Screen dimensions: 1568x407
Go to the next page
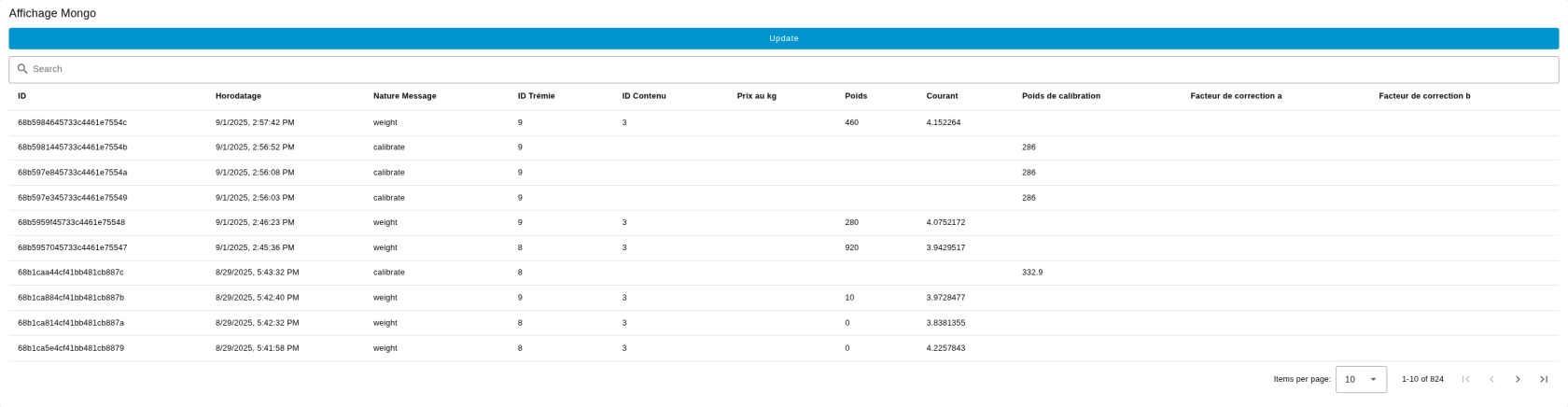tap(1518, 379)
